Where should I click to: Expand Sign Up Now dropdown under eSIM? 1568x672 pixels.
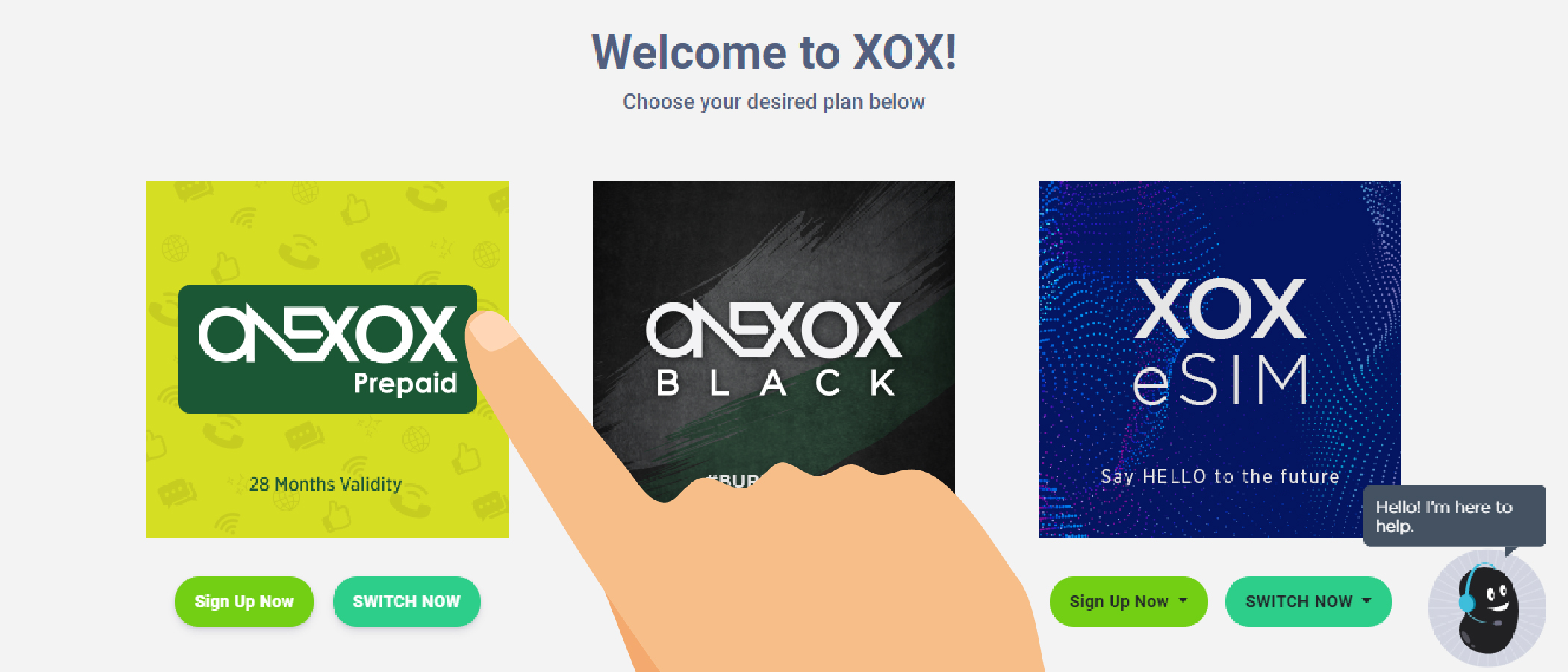[1128, 602]
